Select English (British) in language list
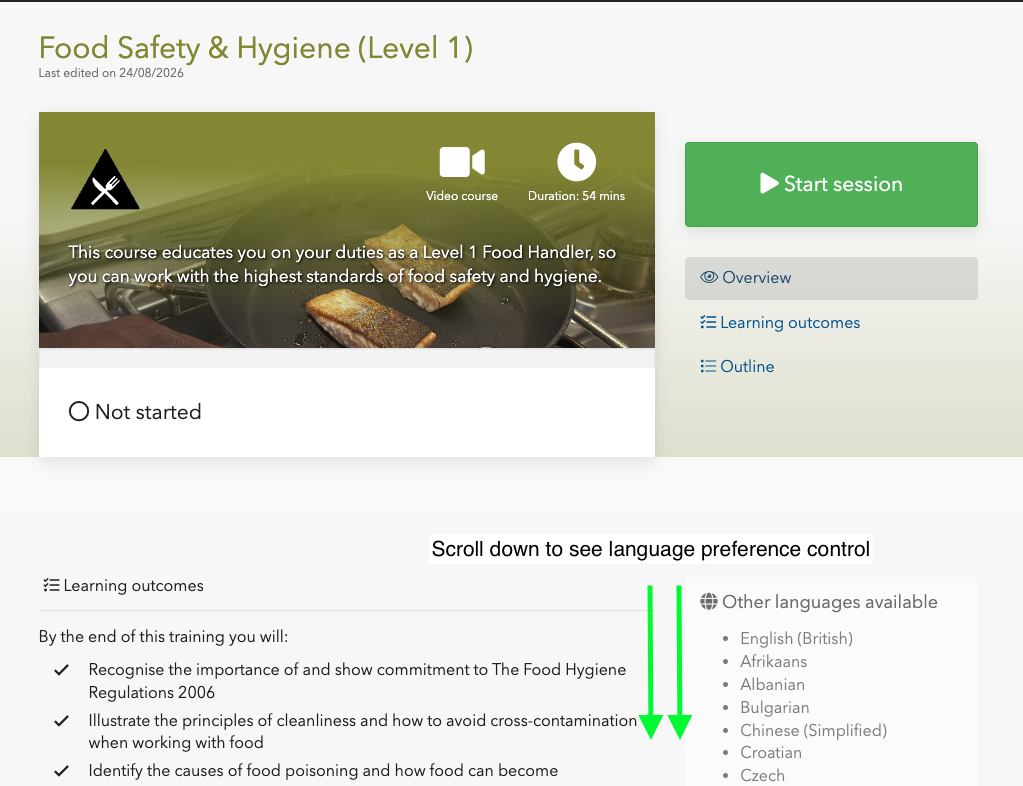Viewport: 1023px width, 786px height. pyautogui.click(x=796, y=639)
